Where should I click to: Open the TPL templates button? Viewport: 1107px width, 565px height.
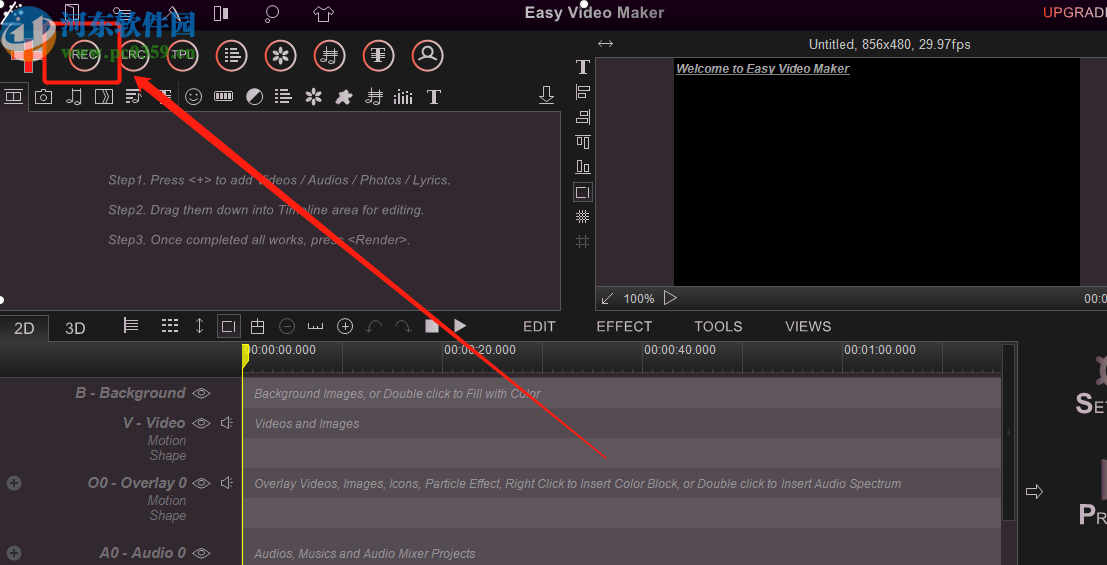182,56
